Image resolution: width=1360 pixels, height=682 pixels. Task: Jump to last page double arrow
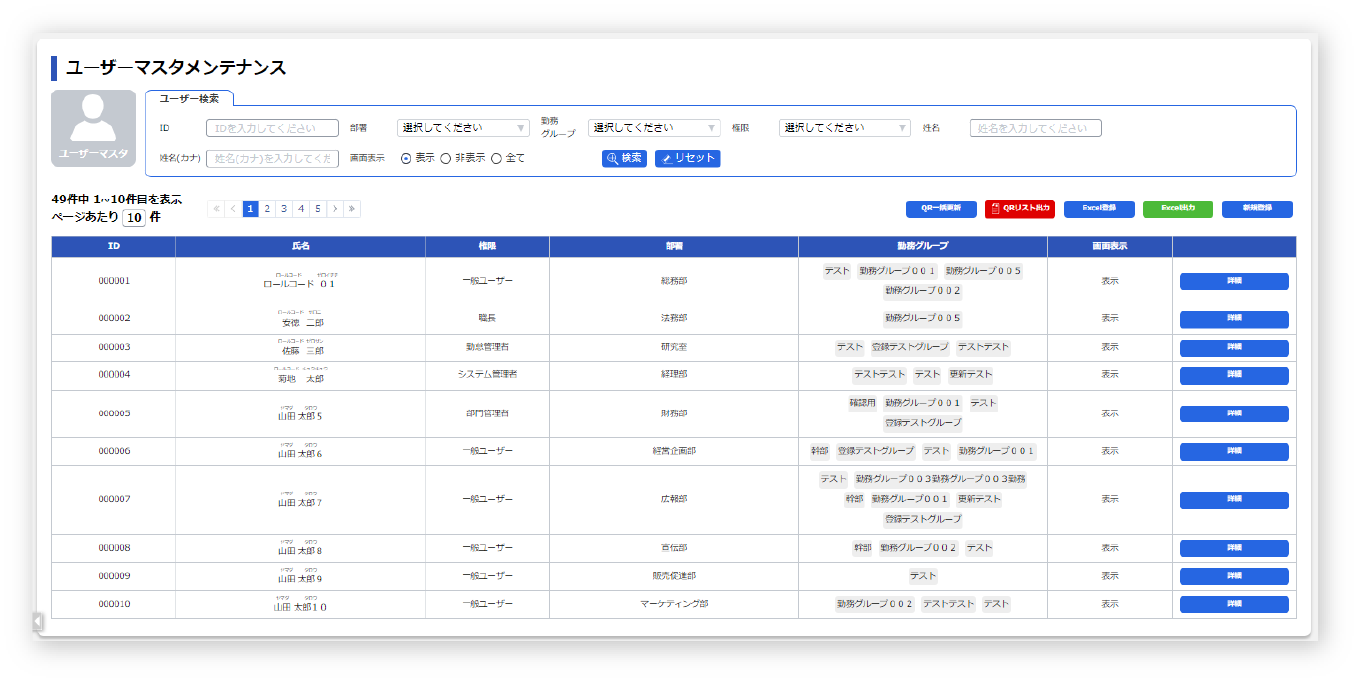[x=352, y=209]
